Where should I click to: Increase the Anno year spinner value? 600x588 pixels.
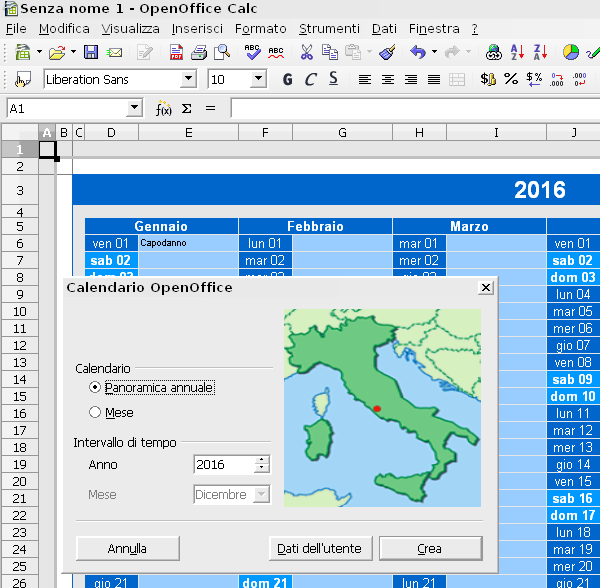point(263,461)
